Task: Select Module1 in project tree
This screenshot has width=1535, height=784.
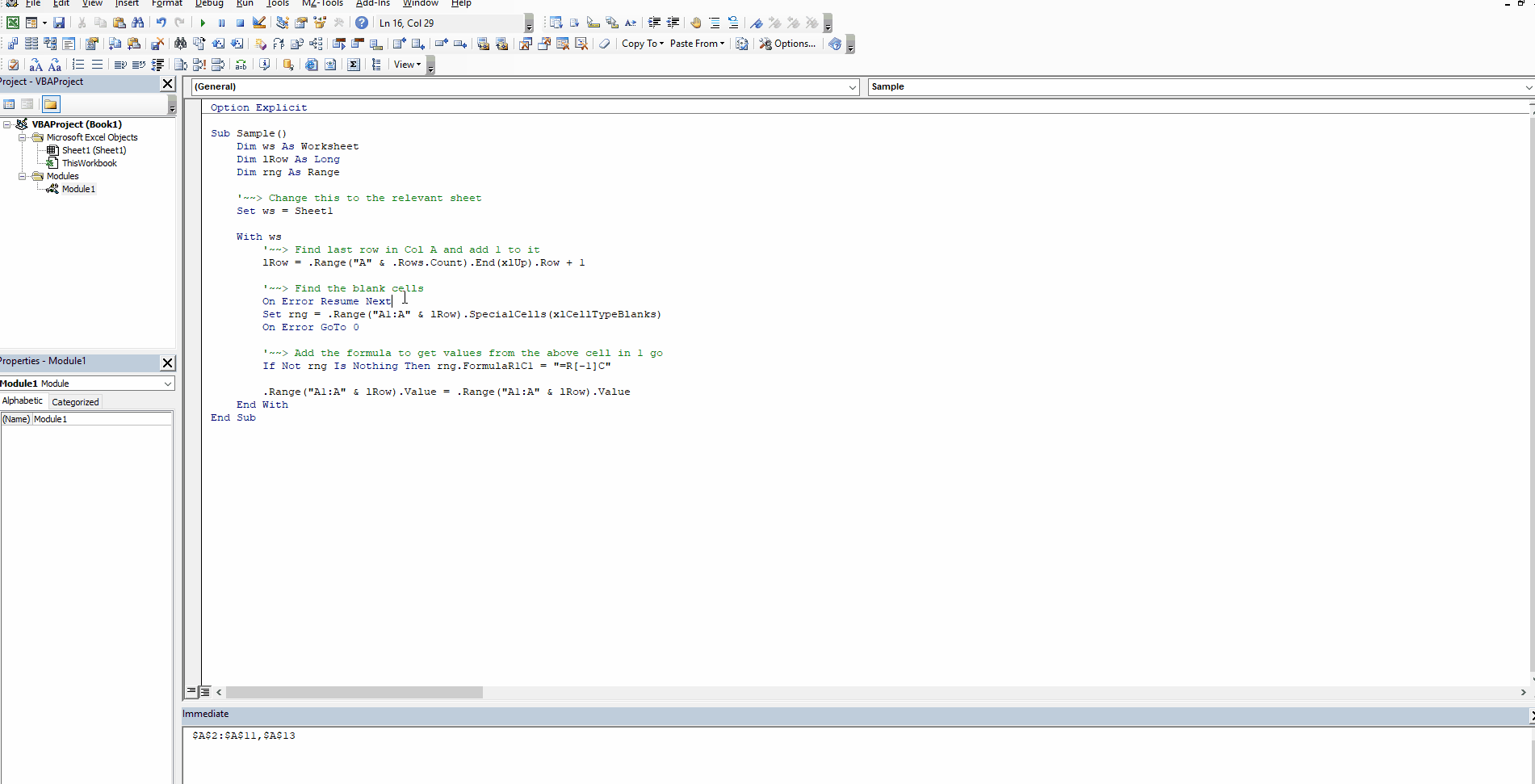Action: [78, 189]
